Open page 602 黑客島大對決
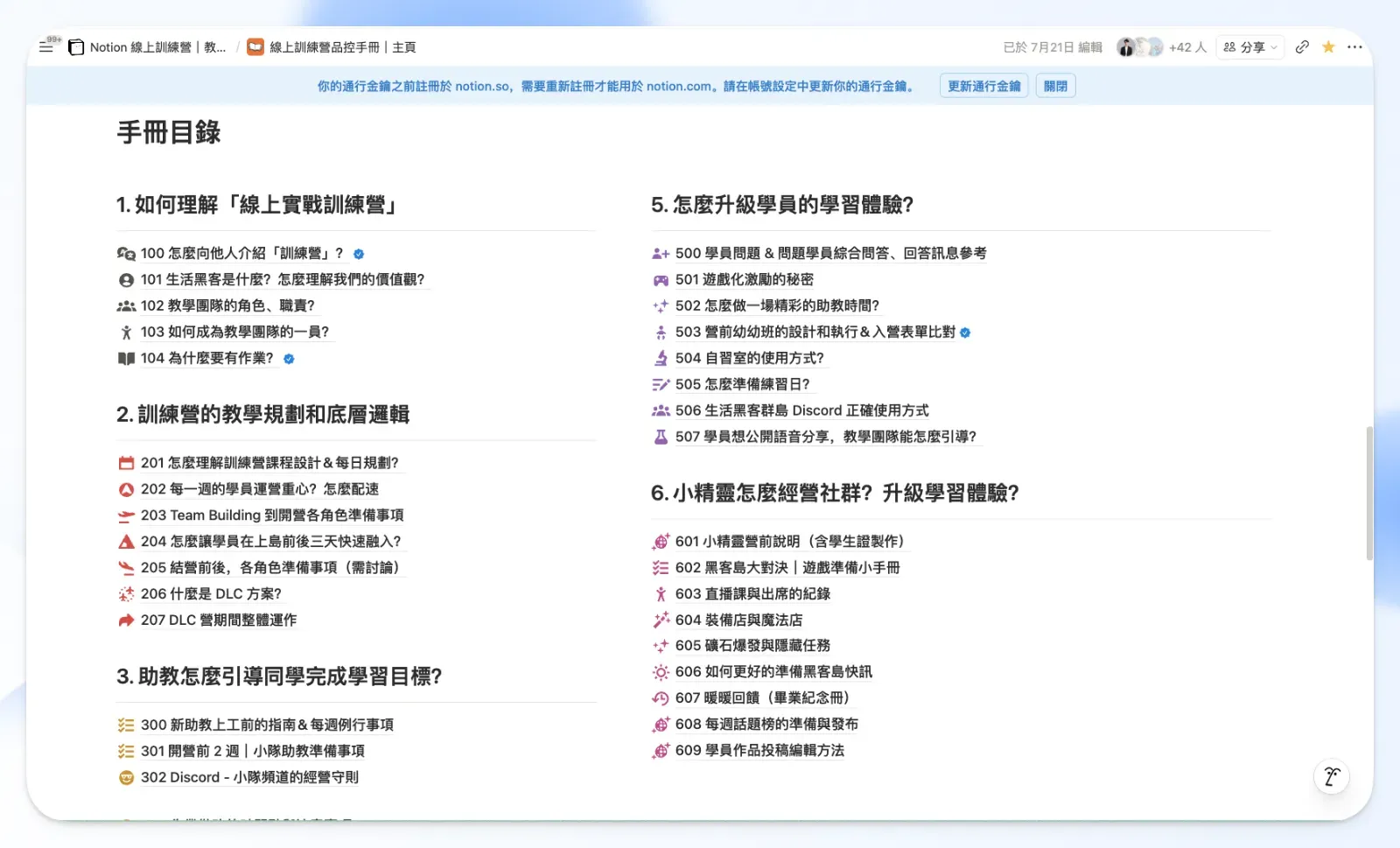The width and height of the screenshot is (1400, 848). pyautogui.click(x=787, y=568)
